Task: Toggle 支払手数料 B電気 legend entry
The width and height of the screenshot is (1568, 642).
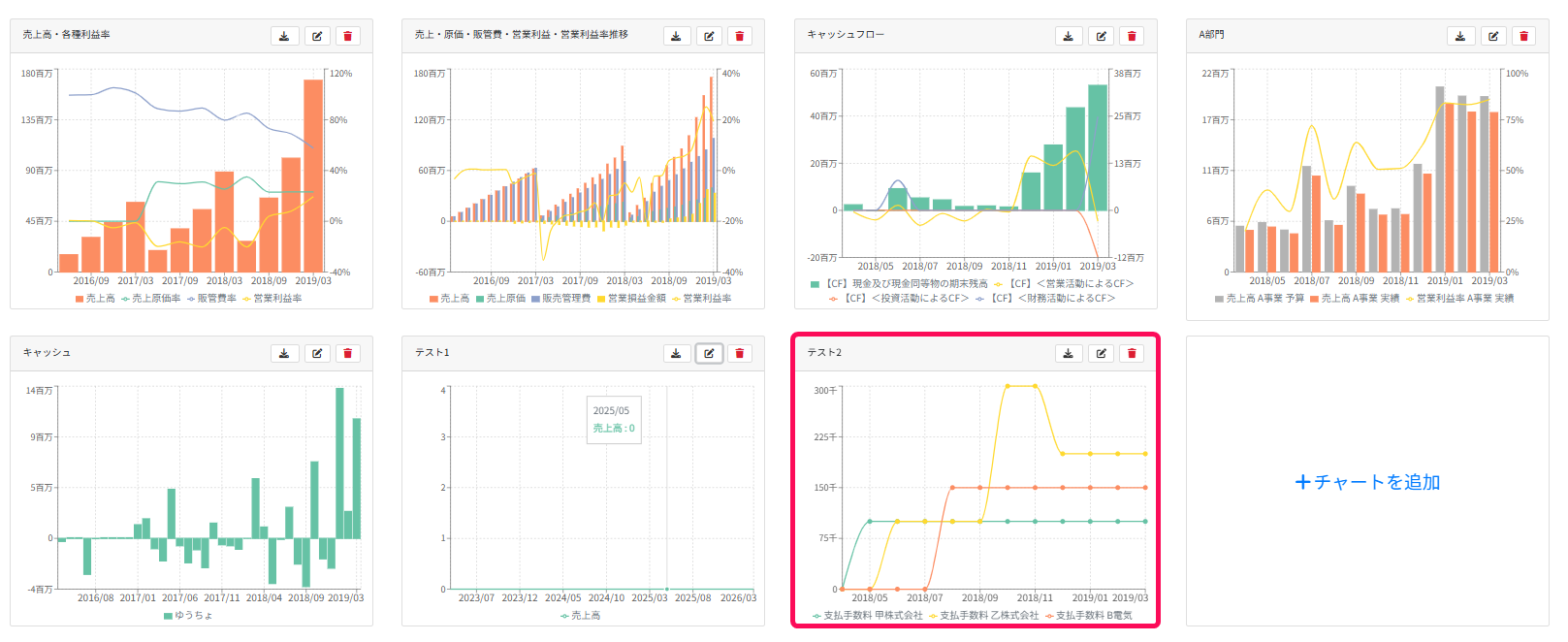Action: coord(1088,616)
